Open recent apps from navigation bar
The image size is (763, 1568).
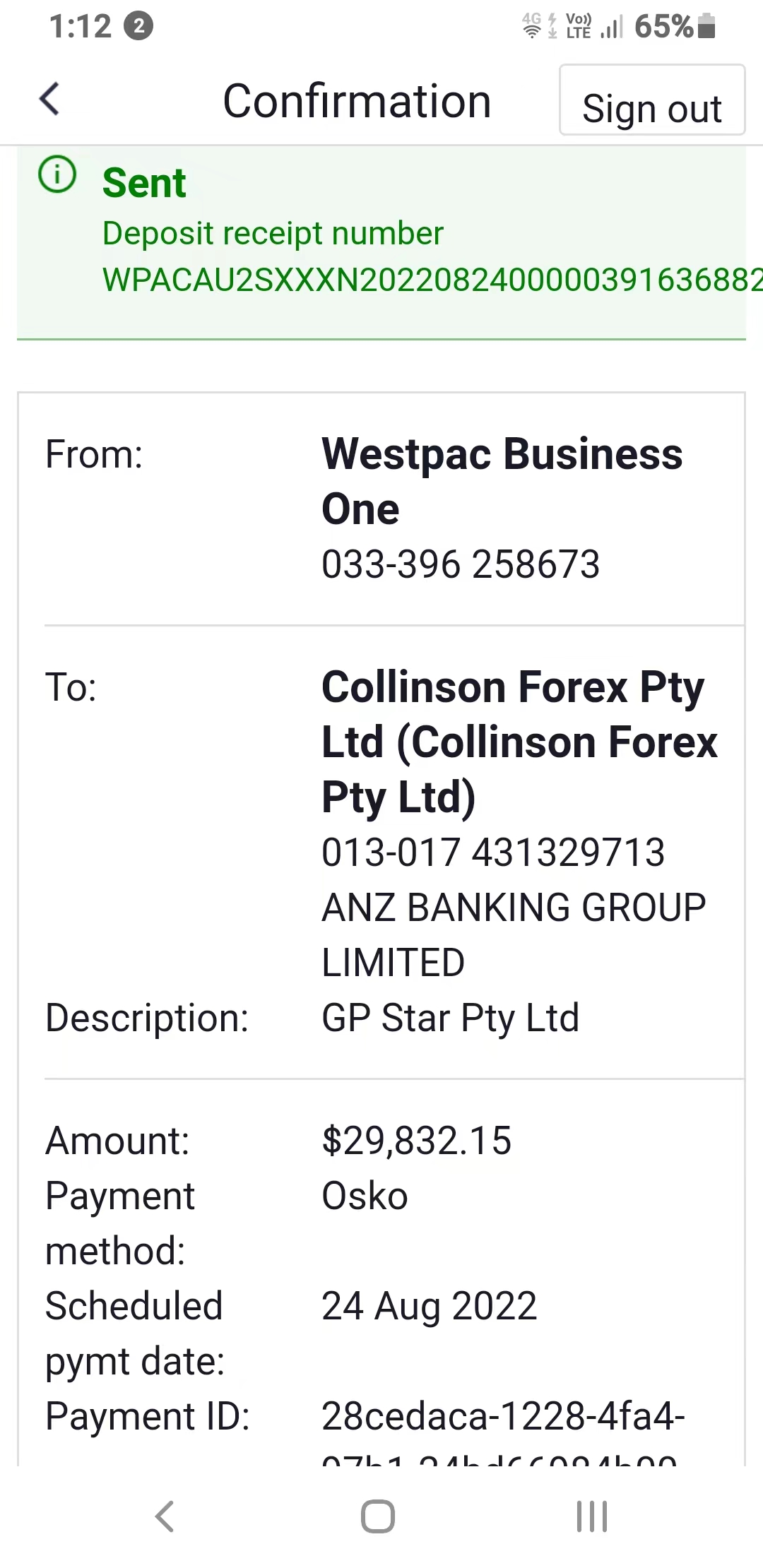[x=592, y=1516]
